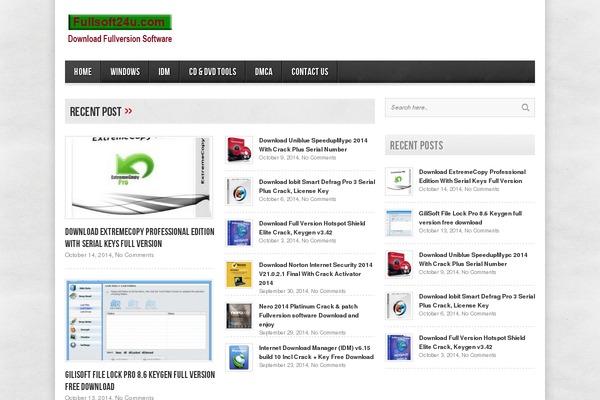Click No Comments under Nero 2014 post
This screenshot has height=400, width=600.
[328, 333]
